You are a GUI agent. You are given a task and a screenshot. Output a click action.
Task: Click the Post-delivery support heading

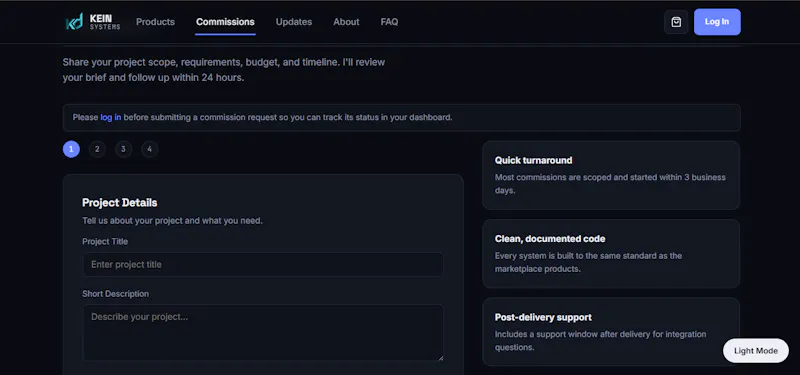tap(543, 317)
